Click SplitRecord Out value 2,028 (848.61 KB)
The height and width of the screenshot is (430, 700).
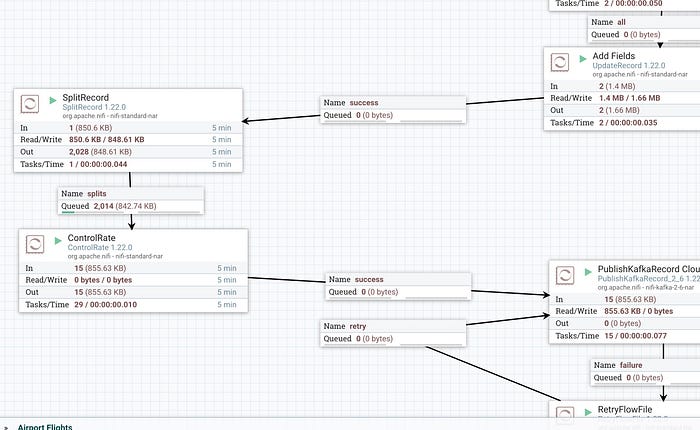[x=100, y=152]
